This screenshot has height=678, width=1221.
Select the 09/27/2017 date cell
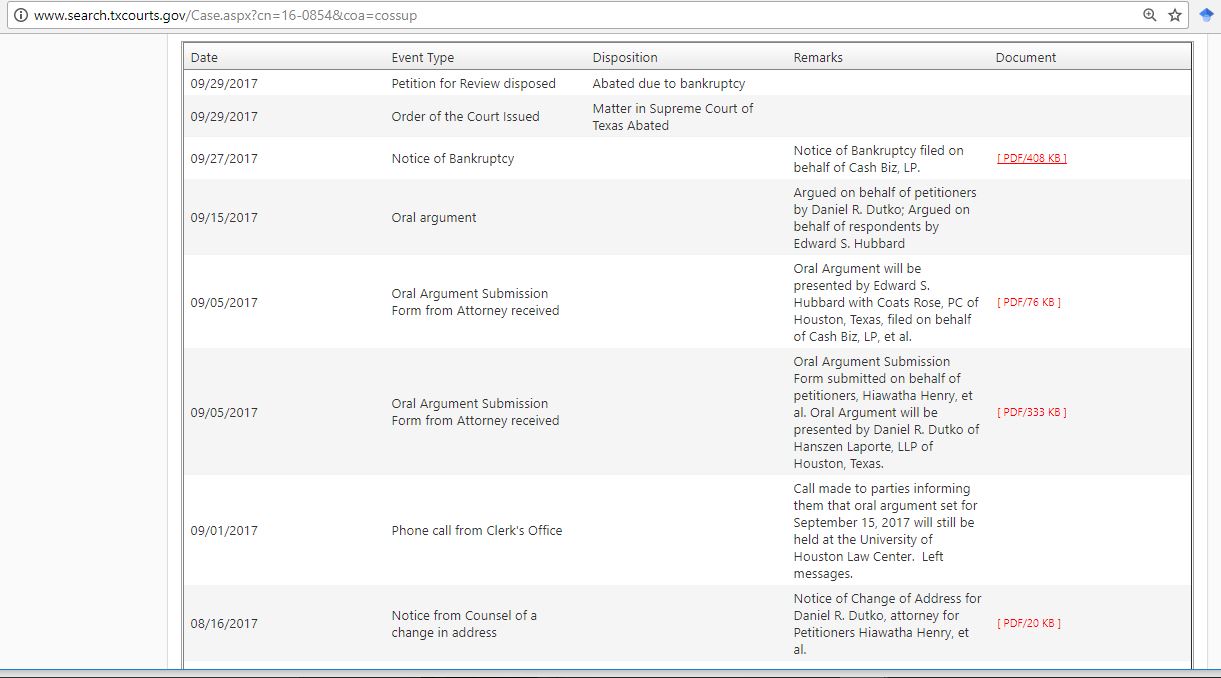(224, 158)
